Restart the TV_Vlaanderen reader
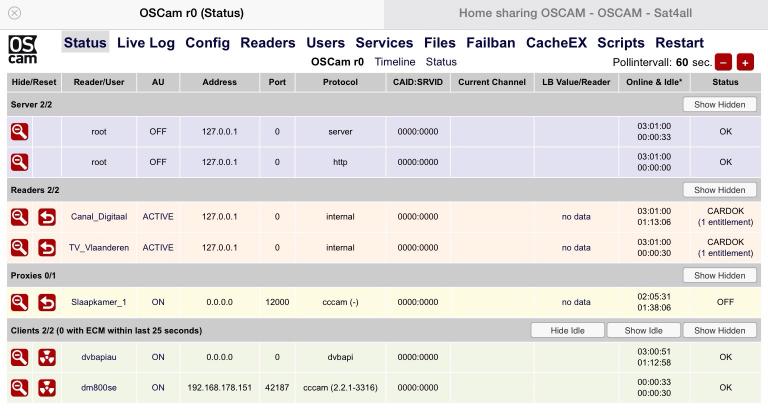Screen dimensions: 768x420 pyautogui.click(x=47, y=247)
